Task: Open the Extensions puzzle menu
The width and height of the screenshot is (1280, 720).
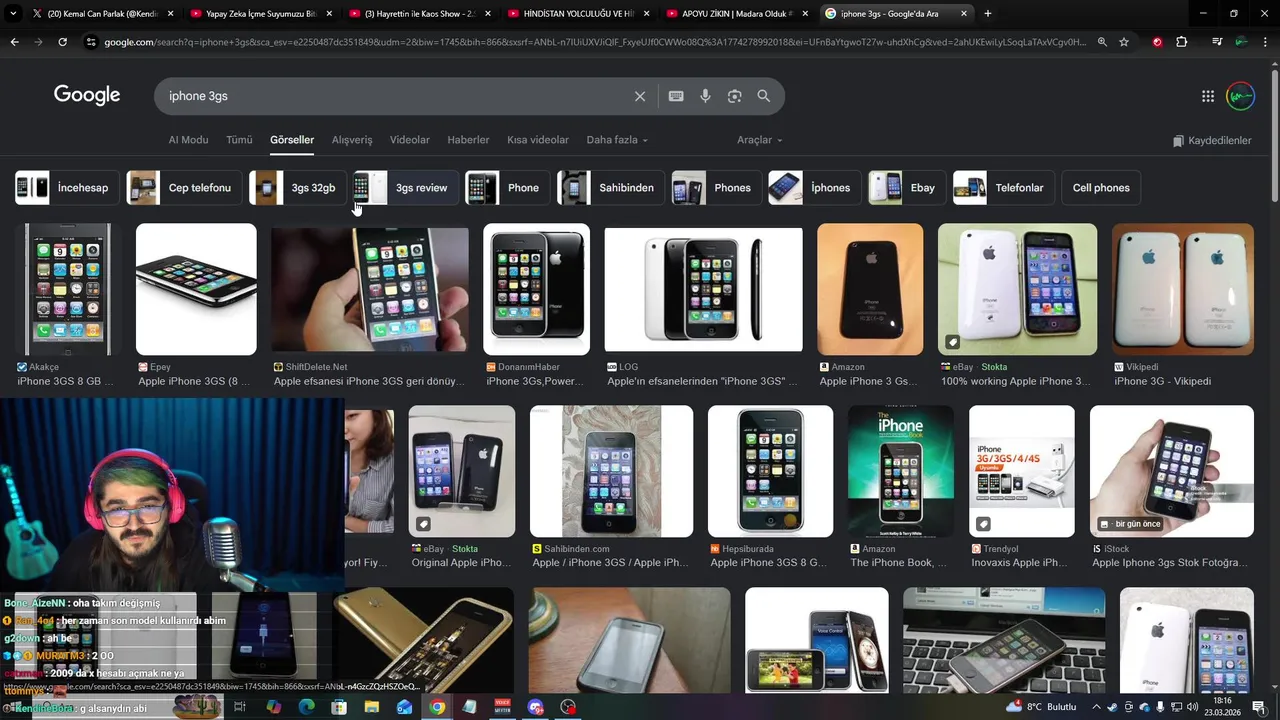Action: 1182,42
